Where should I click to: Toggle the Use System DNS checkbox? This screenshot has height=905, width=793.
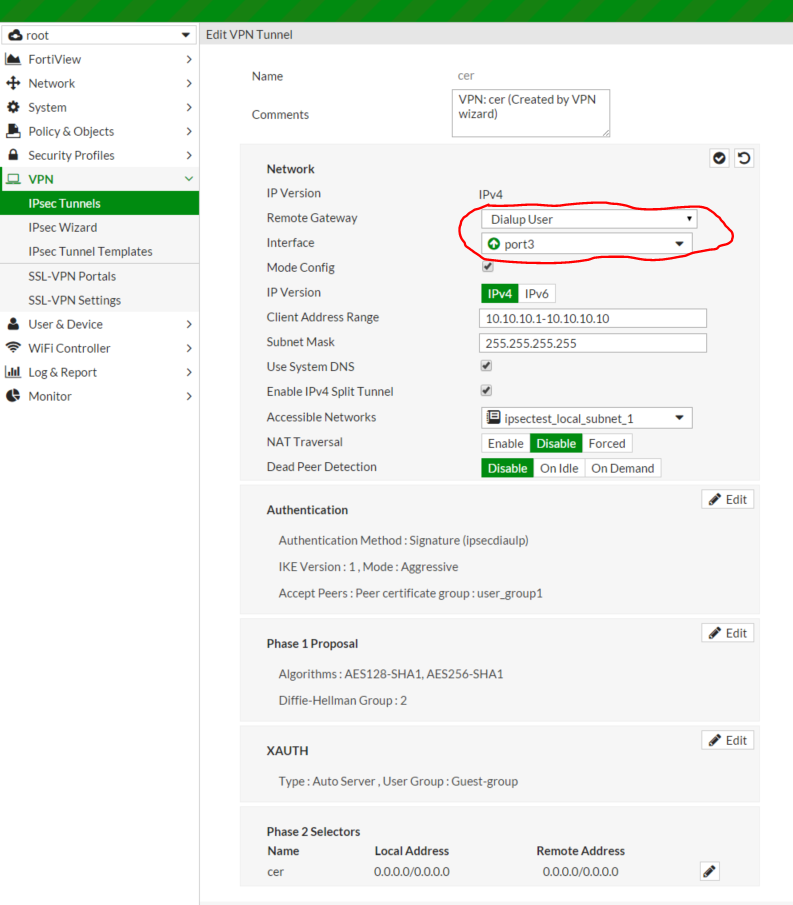point(487,366)
